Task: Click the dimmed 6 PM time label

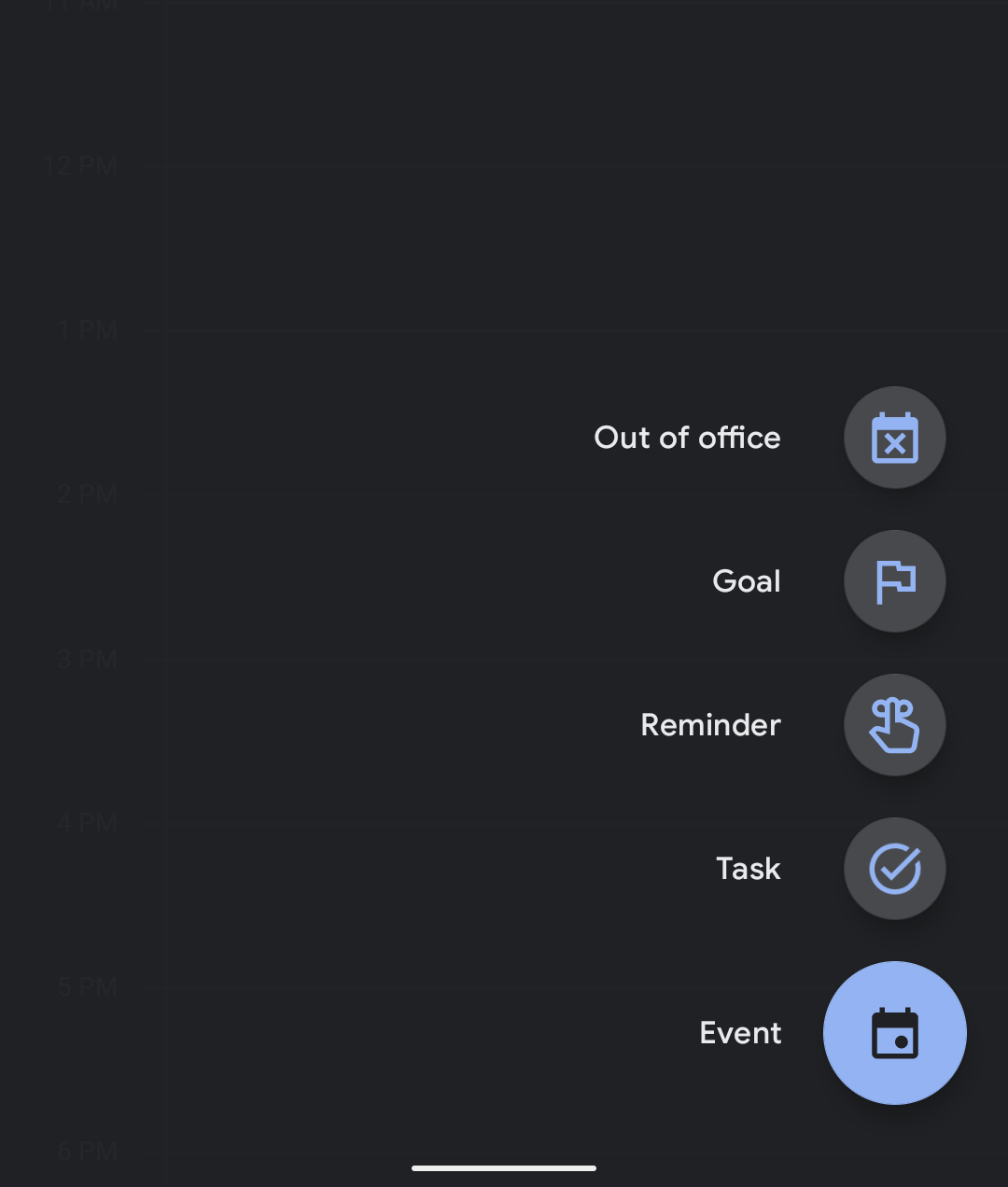Action: (x=87, y=1152)
